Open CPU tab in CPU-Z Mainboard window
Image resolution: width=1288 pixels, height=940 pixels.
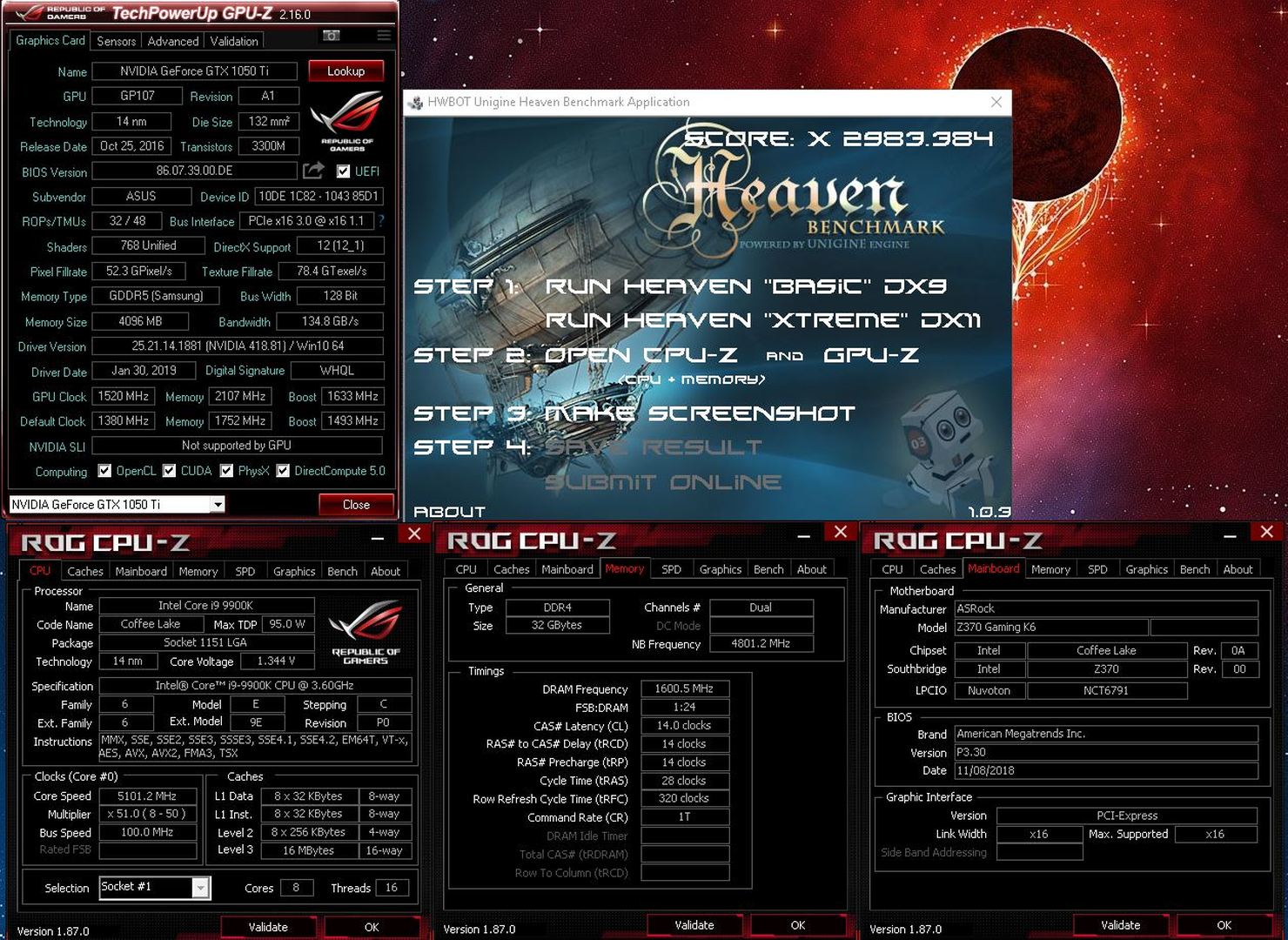pyautogui.click(x=892, y=569)
